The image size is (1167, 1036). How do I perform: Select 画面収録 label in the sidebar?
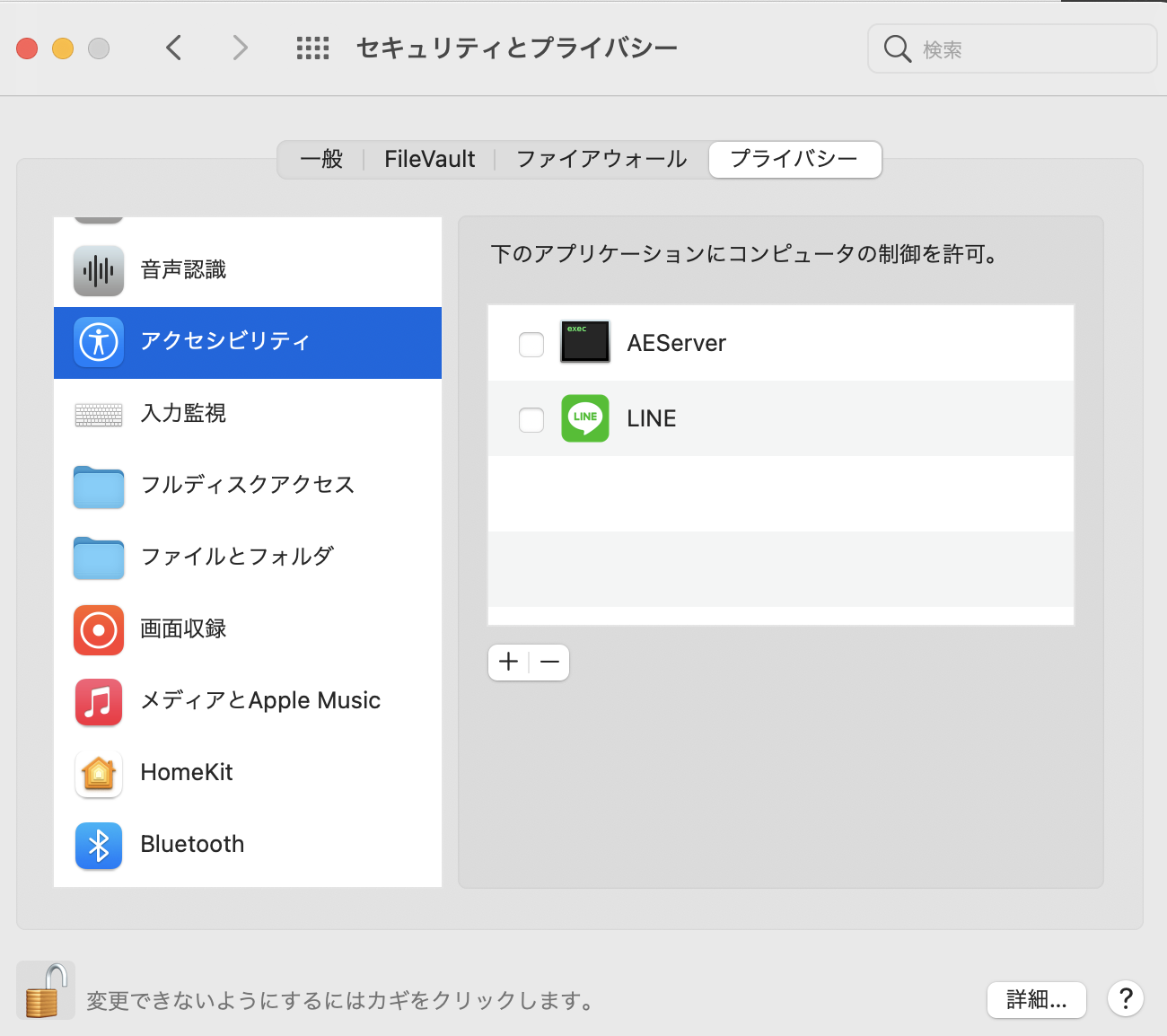[x=184, y=629]
